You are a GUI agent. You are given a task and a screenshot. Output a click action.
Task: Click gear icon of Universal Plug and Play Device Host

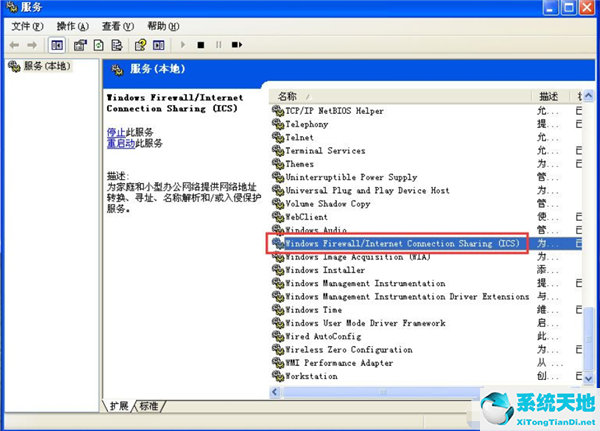tap(278, 190)
